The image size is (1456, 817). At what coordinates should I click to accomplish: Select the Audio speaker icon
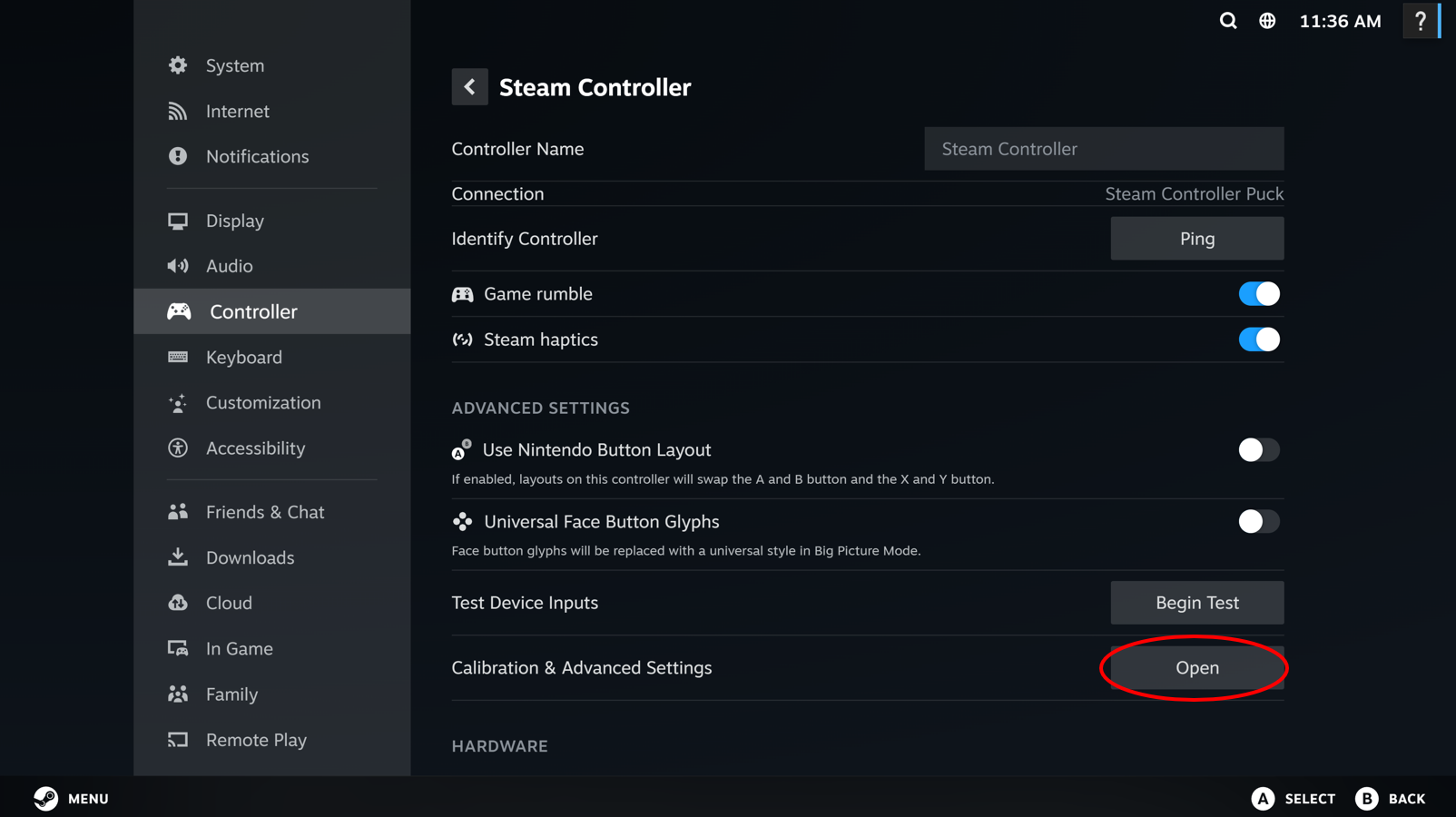178,266
